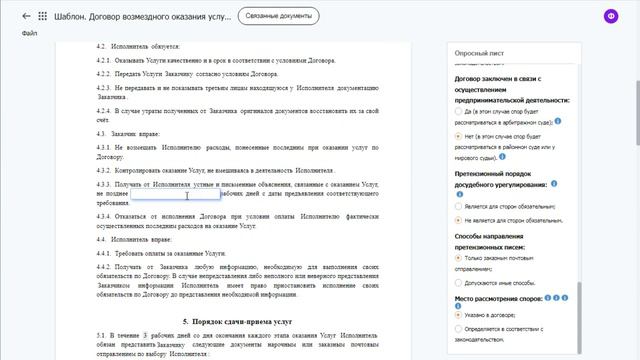Select 'Нет (в этом случае спор...)' radio option
Viewport: 640px width, 360px height.
click(x=458, y=136)
